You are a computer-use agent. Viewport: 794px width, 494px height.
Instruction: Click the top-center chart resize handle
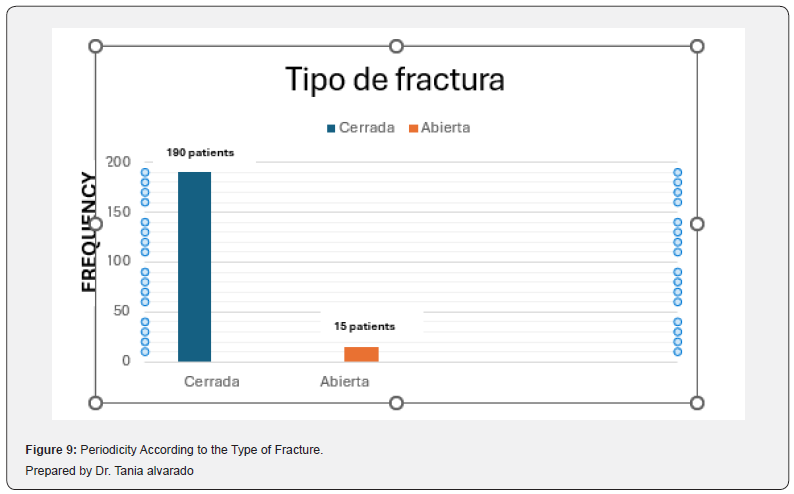[396, 47]
